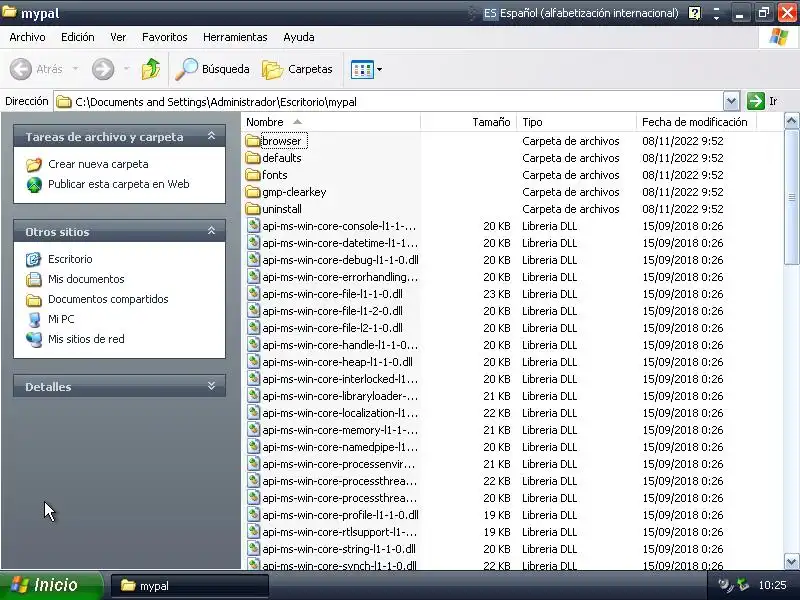Open Mis sitios de red link
Viewport: 800px width, 600px height.
86,339
